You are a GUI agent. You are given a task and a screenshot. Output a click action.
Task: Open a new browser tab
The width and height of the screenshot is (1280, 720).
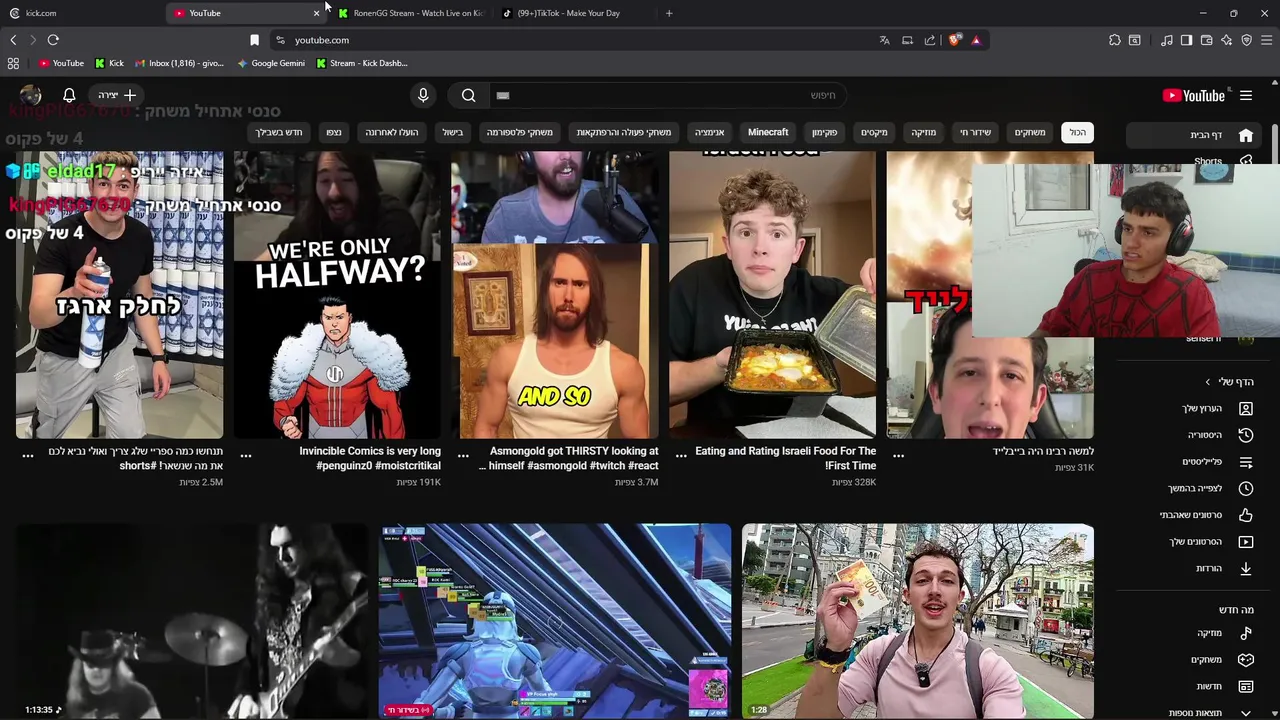[x=669, y=13]
